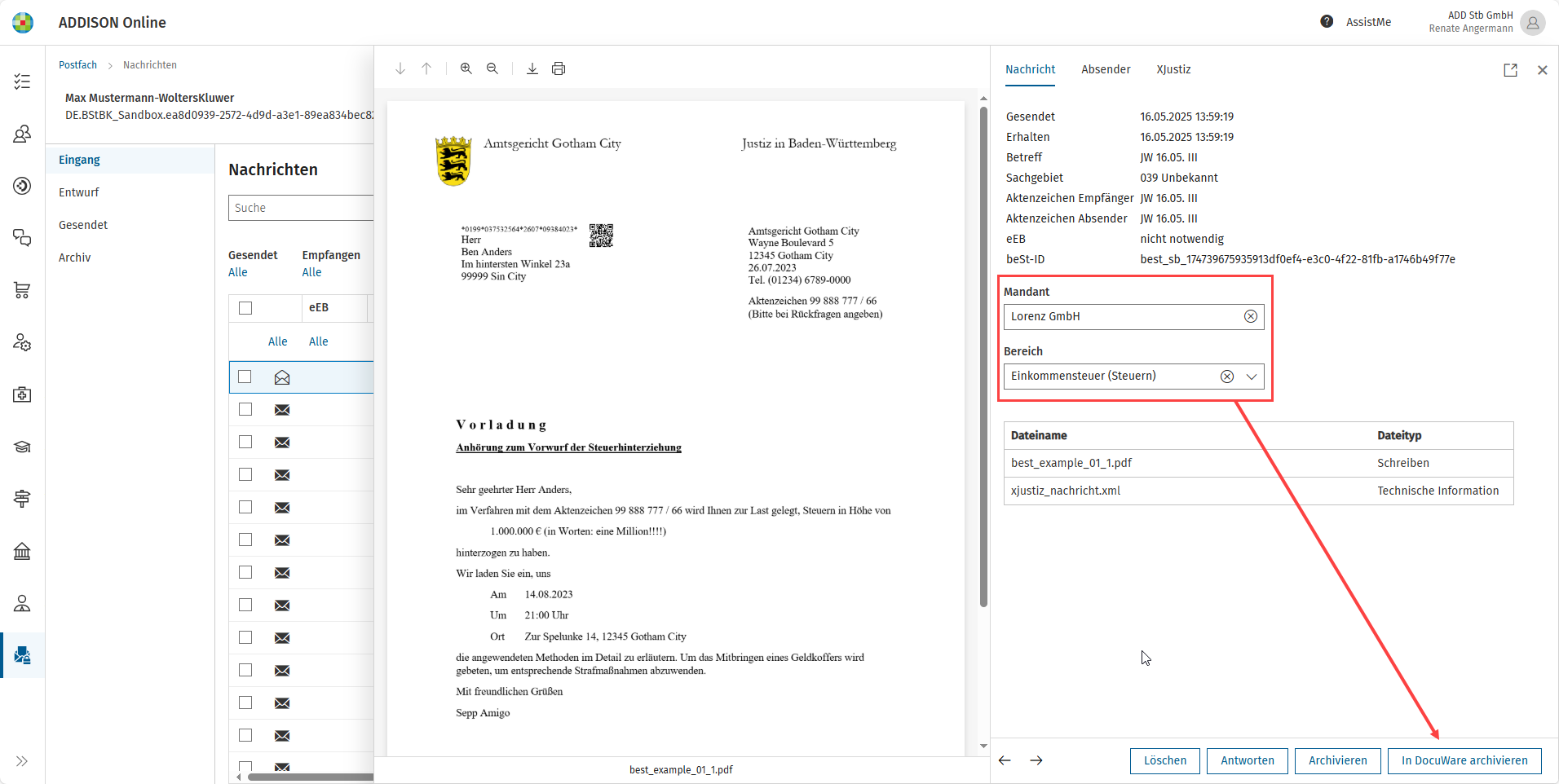Open the active mailbox sidebar icon
Screen dimensions: 1559x784
22,655
